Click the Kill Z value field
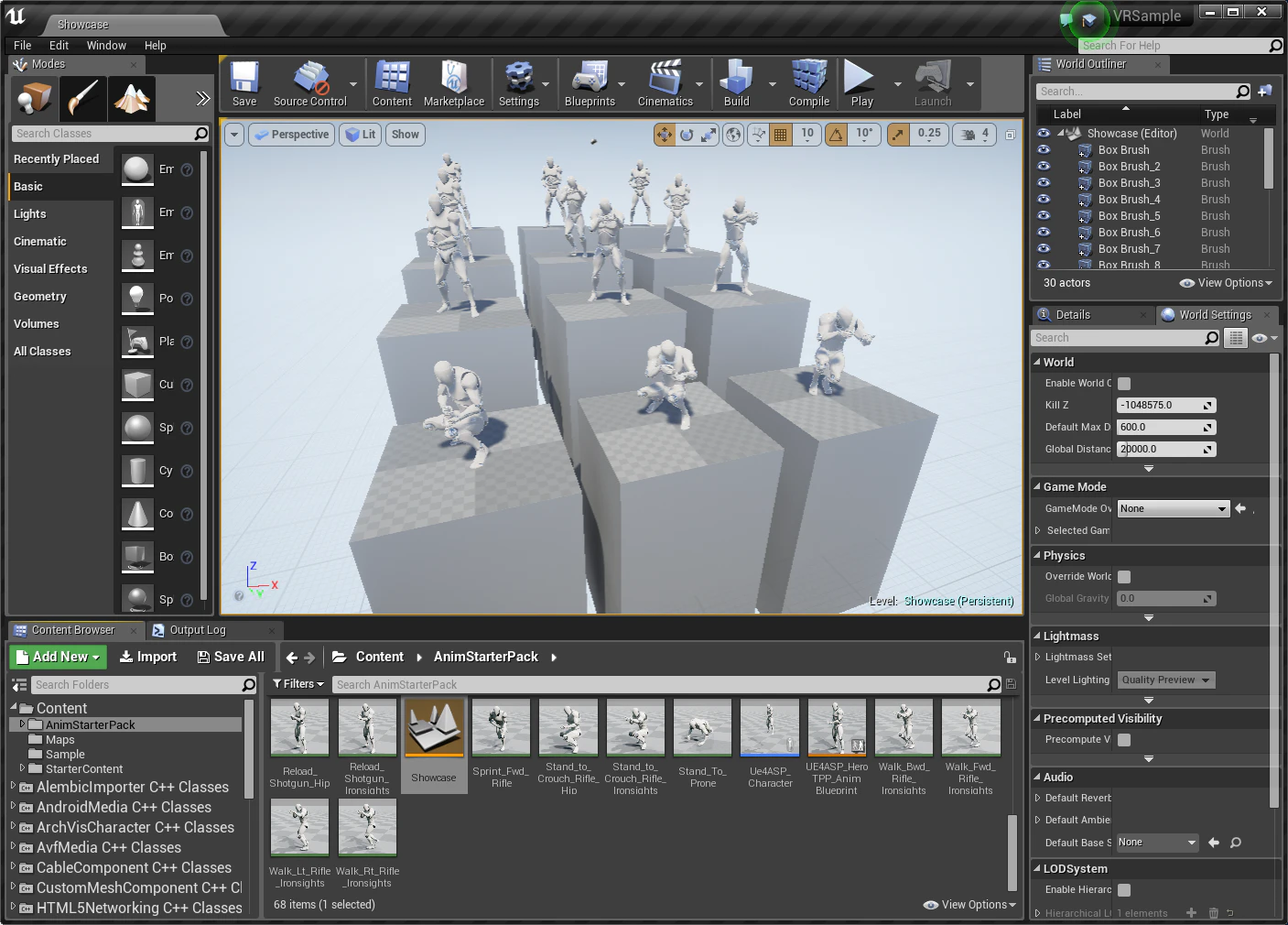This screenshot has width=1288, height=925. (1166, 406)
